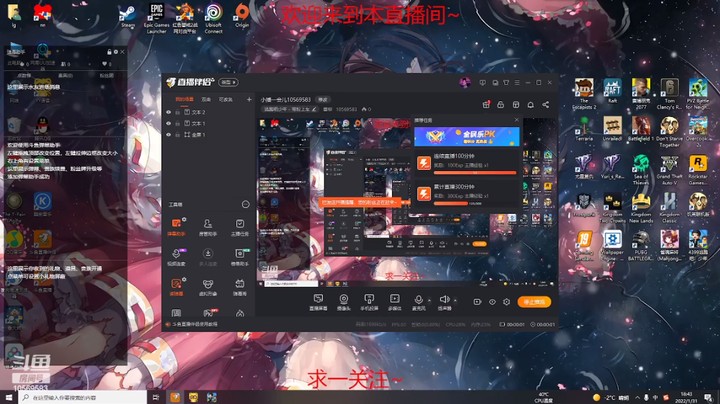Select the phone screen-cast source button
Image resolution: width=720 pixels, height=404 pixels.
369,303
